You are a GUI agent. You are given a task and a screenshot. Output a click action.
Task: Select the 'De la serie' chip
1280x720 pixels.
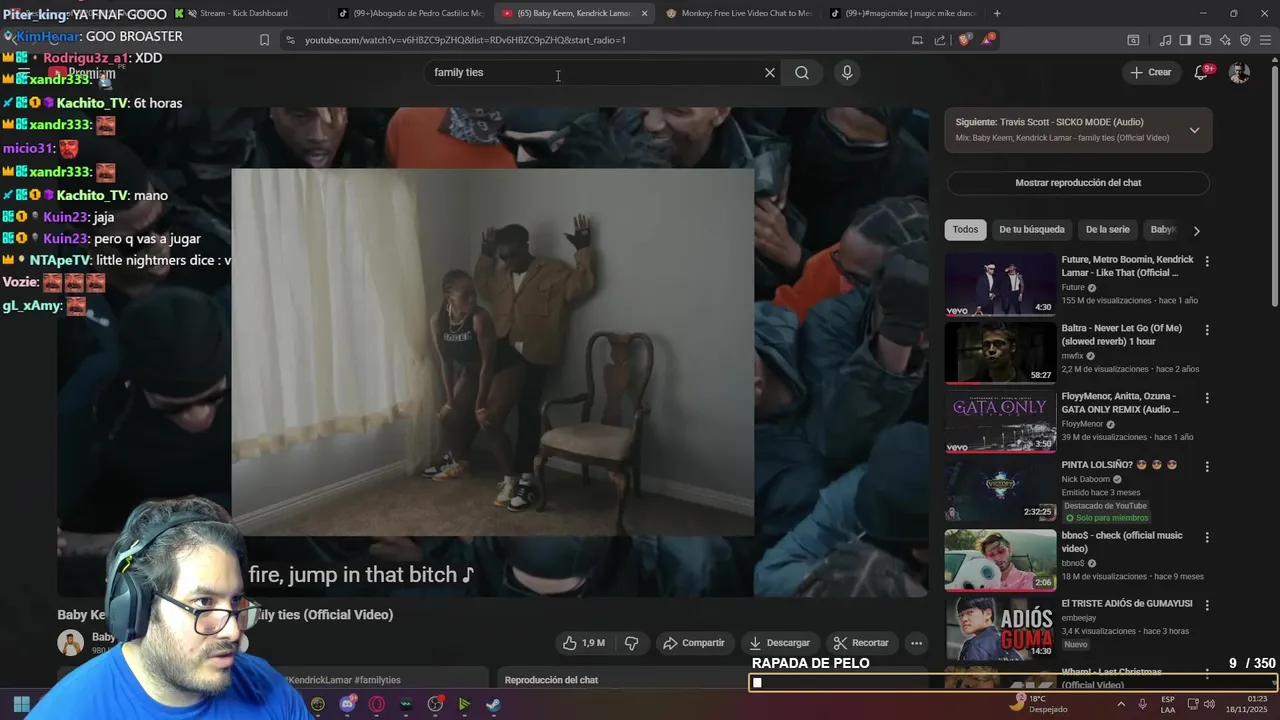point(1107,229)
